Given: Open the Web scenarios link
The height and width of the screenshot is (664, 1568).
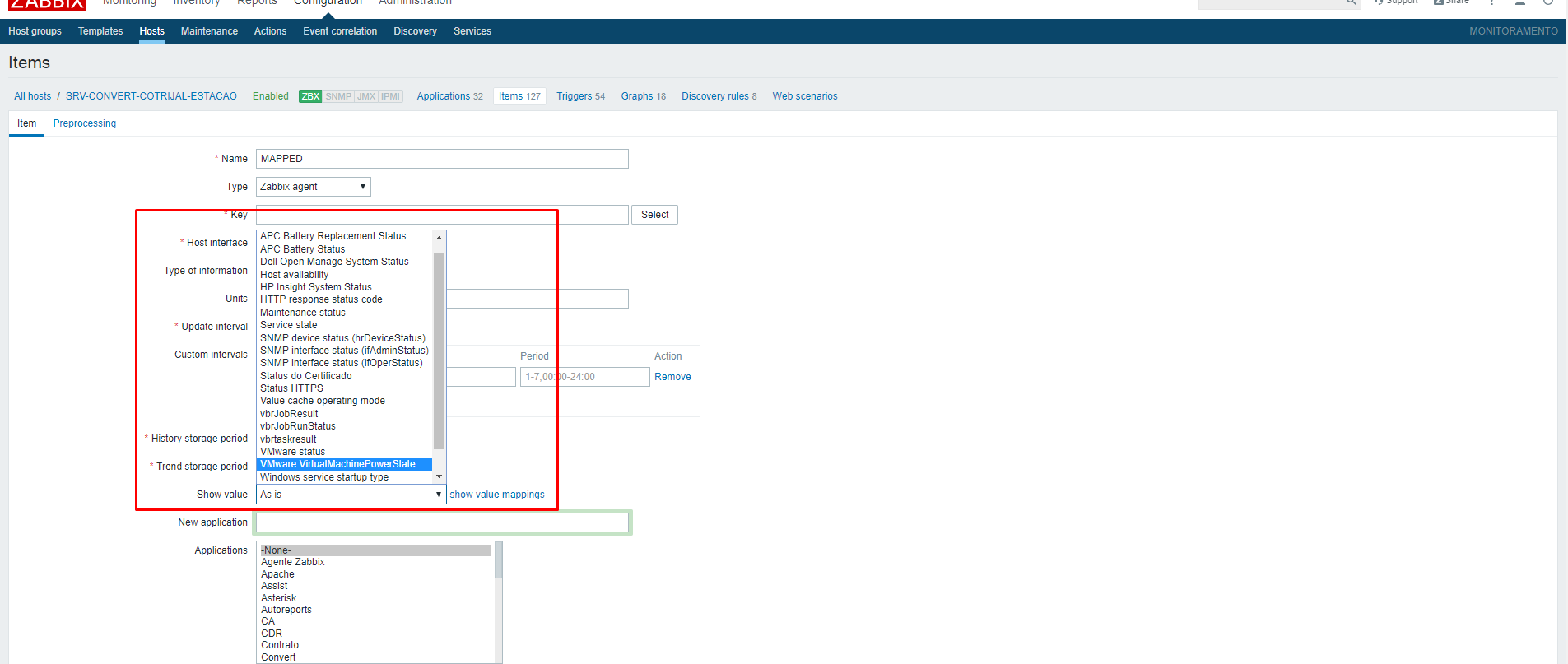Looking at the screenshot, I should point(805,96).
